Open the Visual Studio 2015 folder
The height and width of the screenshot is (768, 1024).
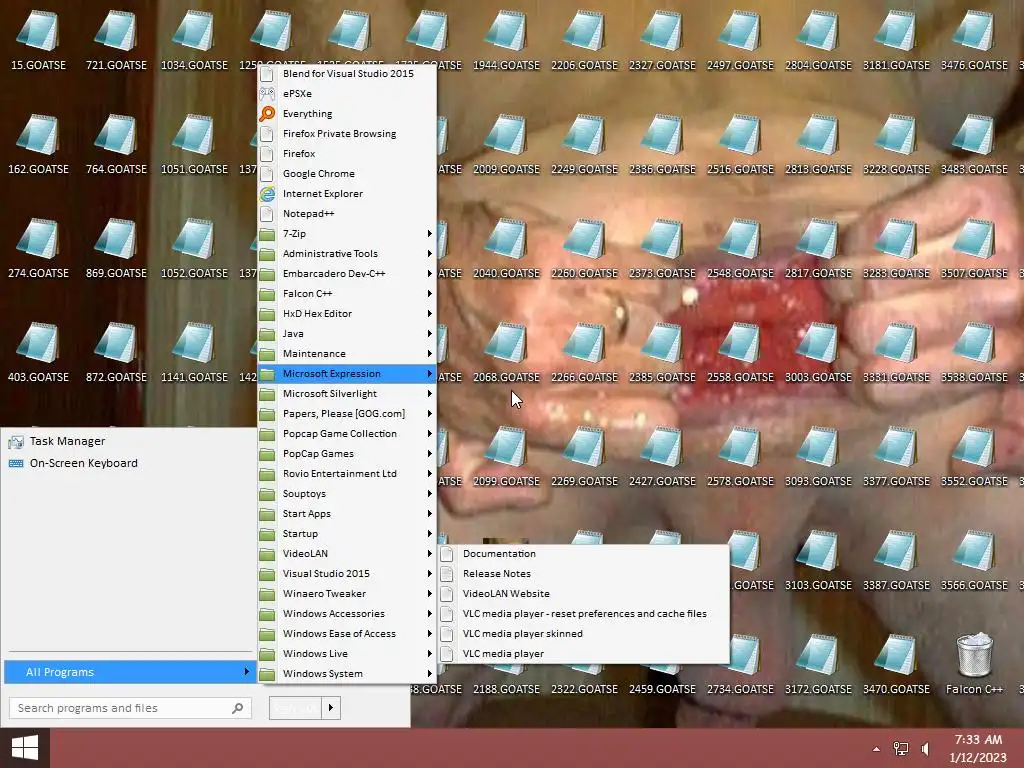click(347, 574)
